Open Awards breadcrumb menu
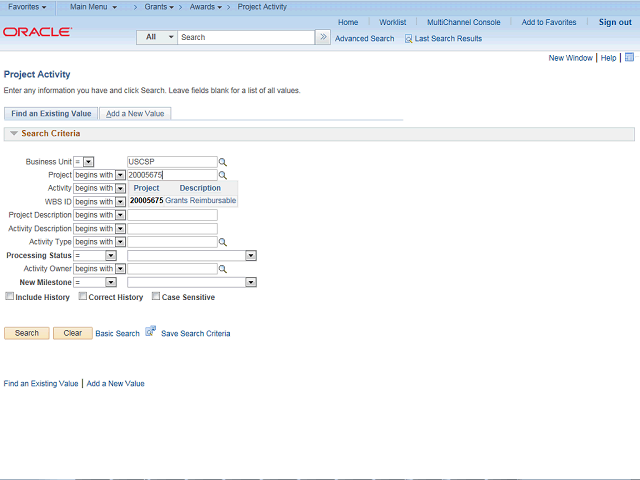 tap(206, 7)
